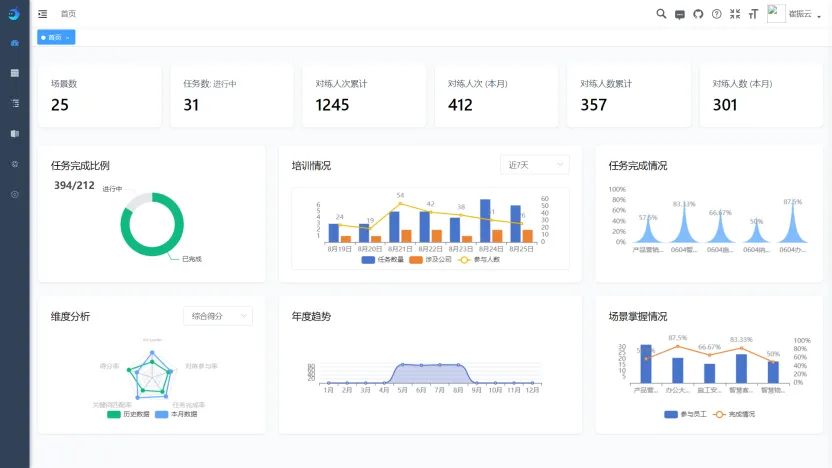Click the 任务数: 进行中 value 31
This screenshot has height=468, width=832.
click(x=191, y=105)
